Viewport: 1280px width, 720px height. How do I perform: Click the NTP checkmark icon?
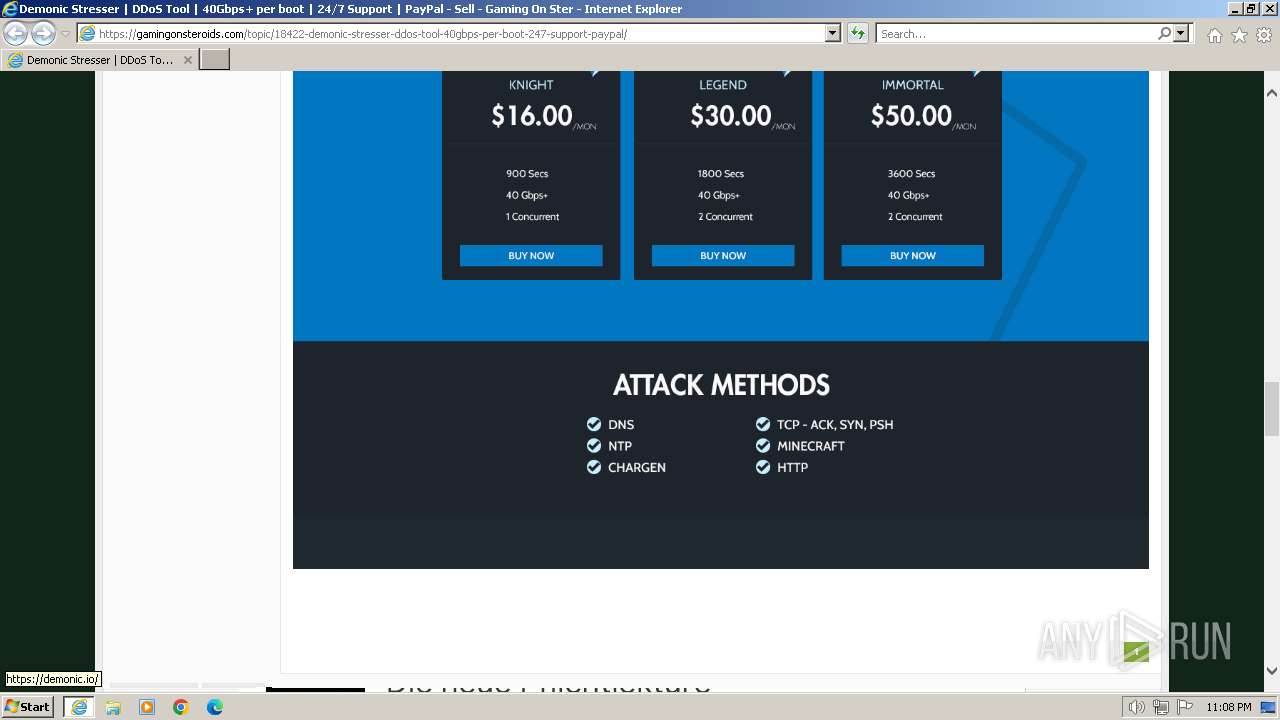(594, 445)
